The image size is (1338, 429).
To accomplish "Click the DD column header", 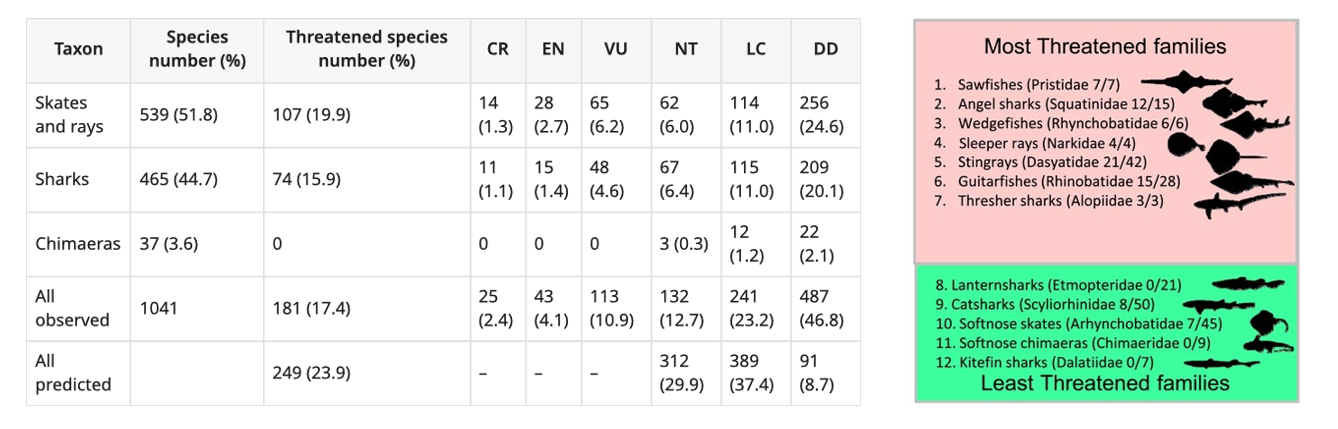I will pyautogui.click(x=826, y=48).
